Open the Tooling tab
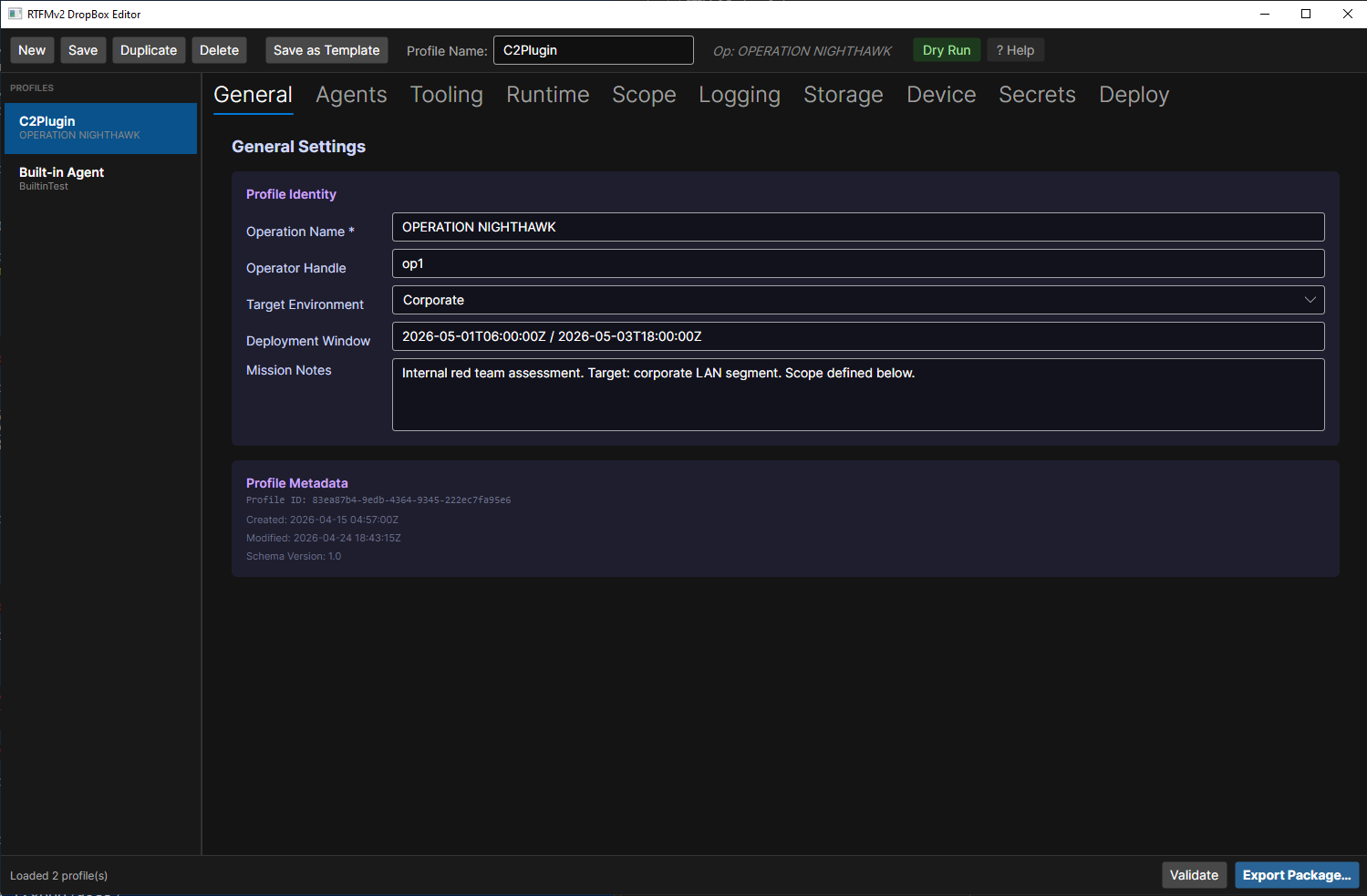The height and width of the screenshot is (896, 1367). 446,95
